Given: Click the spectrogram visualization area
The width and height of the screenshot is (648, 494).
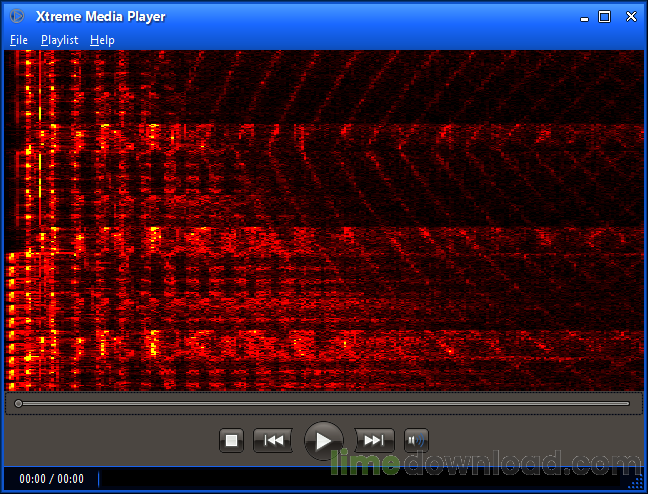Looking at the screenshot, I should tap(324, 220).
